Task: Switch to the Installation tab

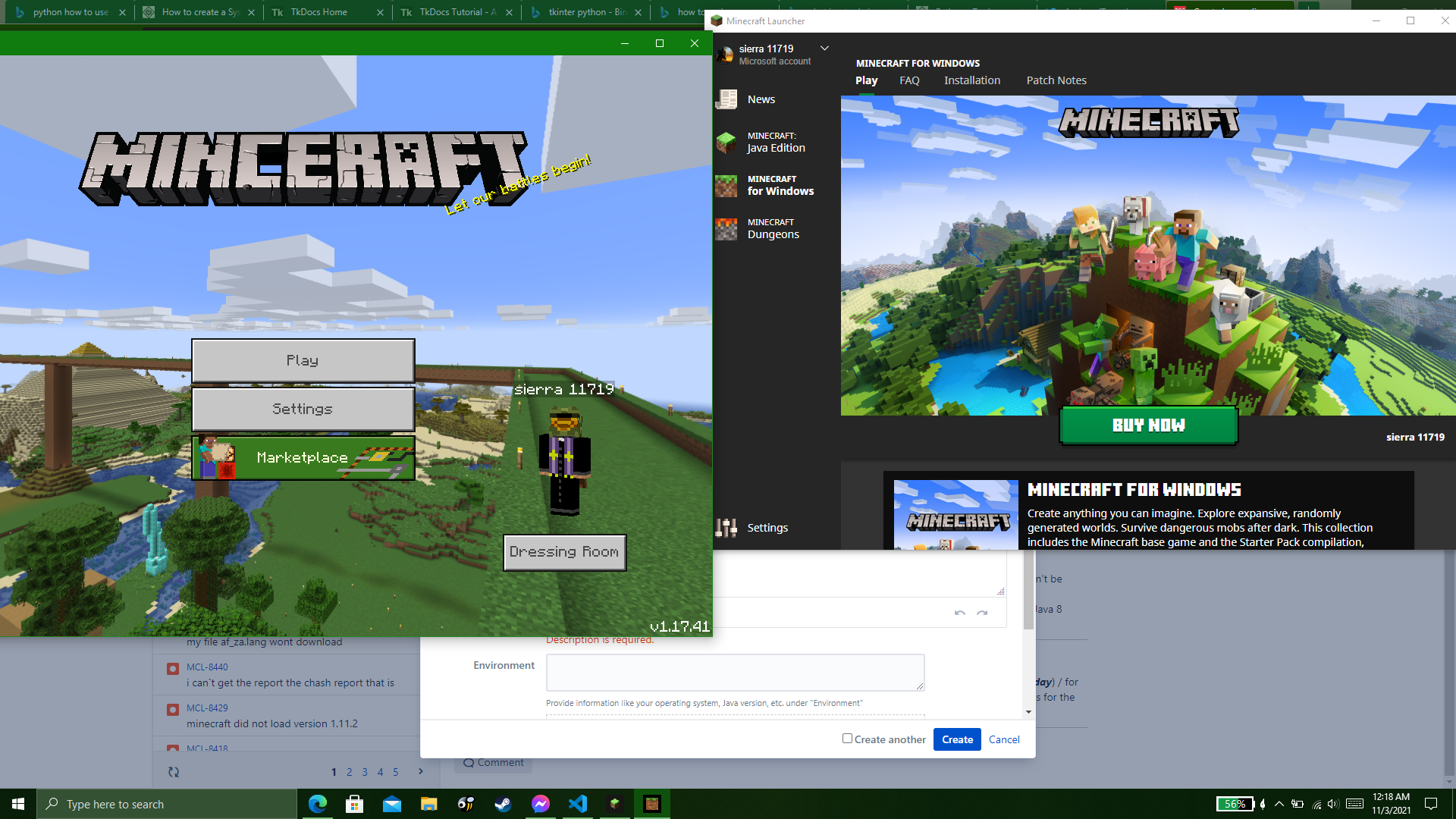Action: (971, 80)
